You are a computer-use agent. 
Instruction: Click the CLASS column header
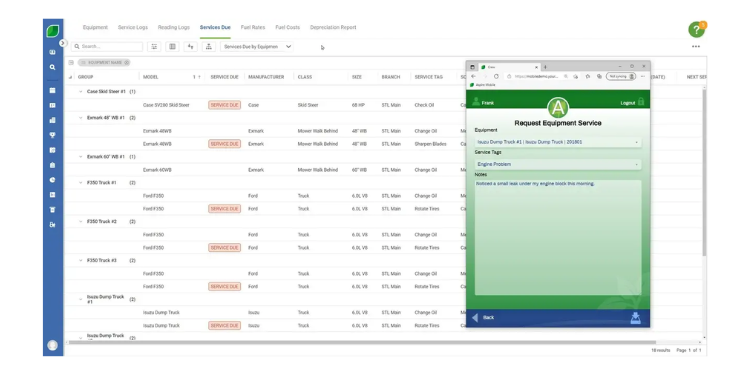coord(305,77)
